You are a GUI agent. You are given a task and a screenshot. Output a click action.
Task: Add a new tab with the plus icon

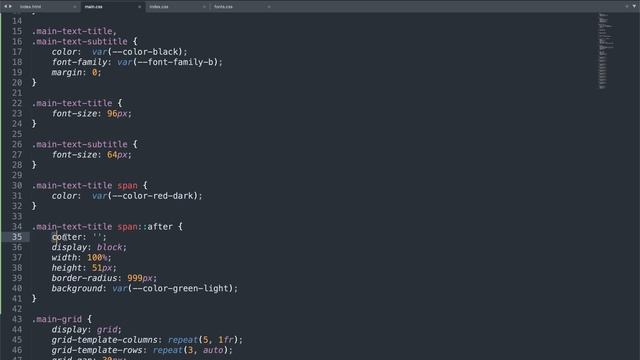click(x=627, y=6)
